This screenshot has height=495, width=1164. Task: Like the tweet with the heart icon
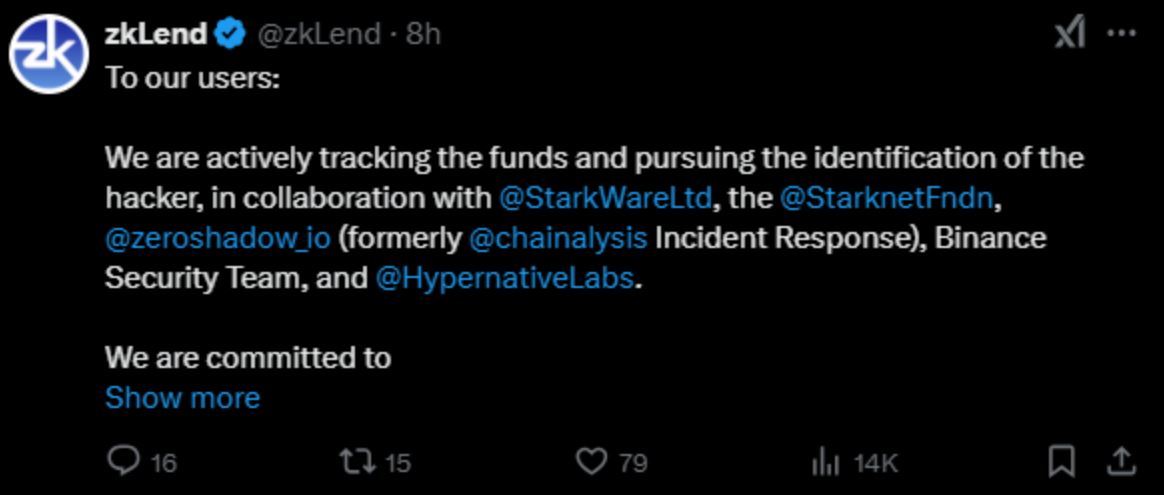(592, 462)
